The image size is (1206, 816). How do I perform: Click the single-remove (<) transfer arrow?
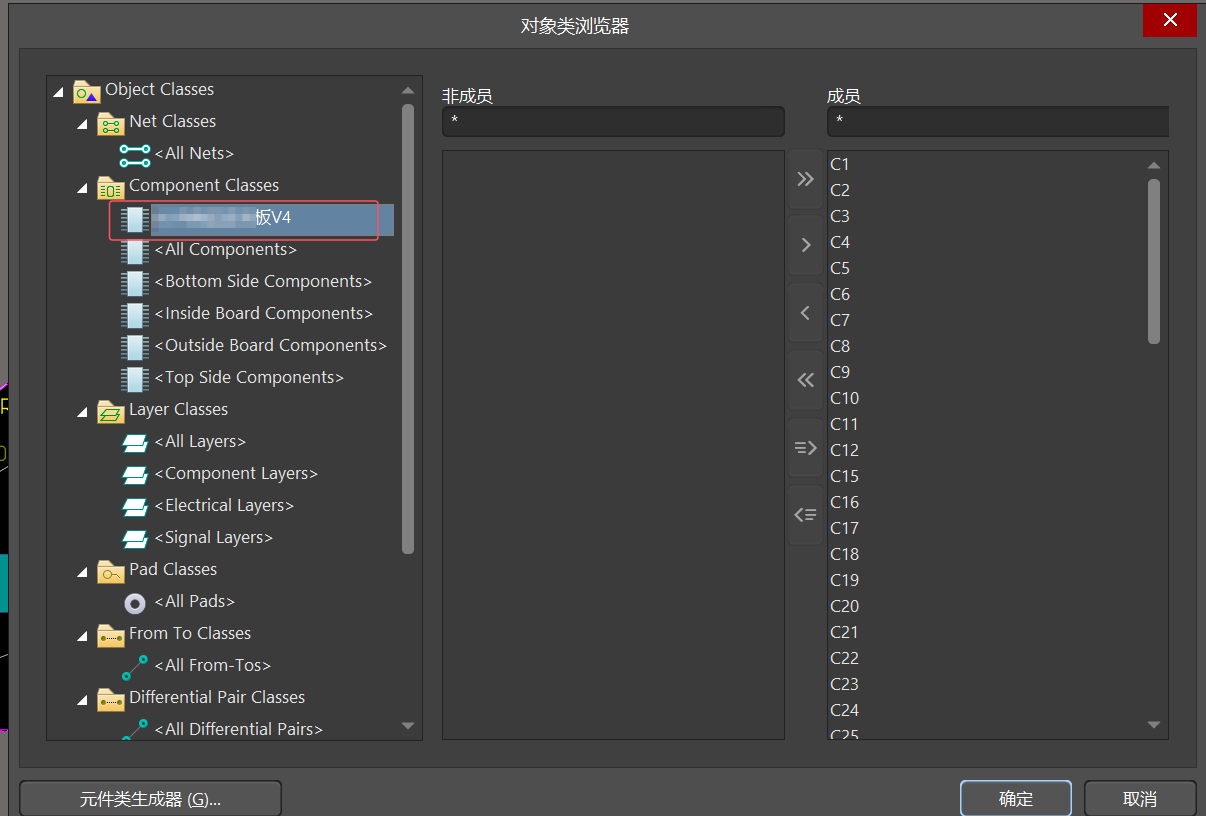[805, 312]
